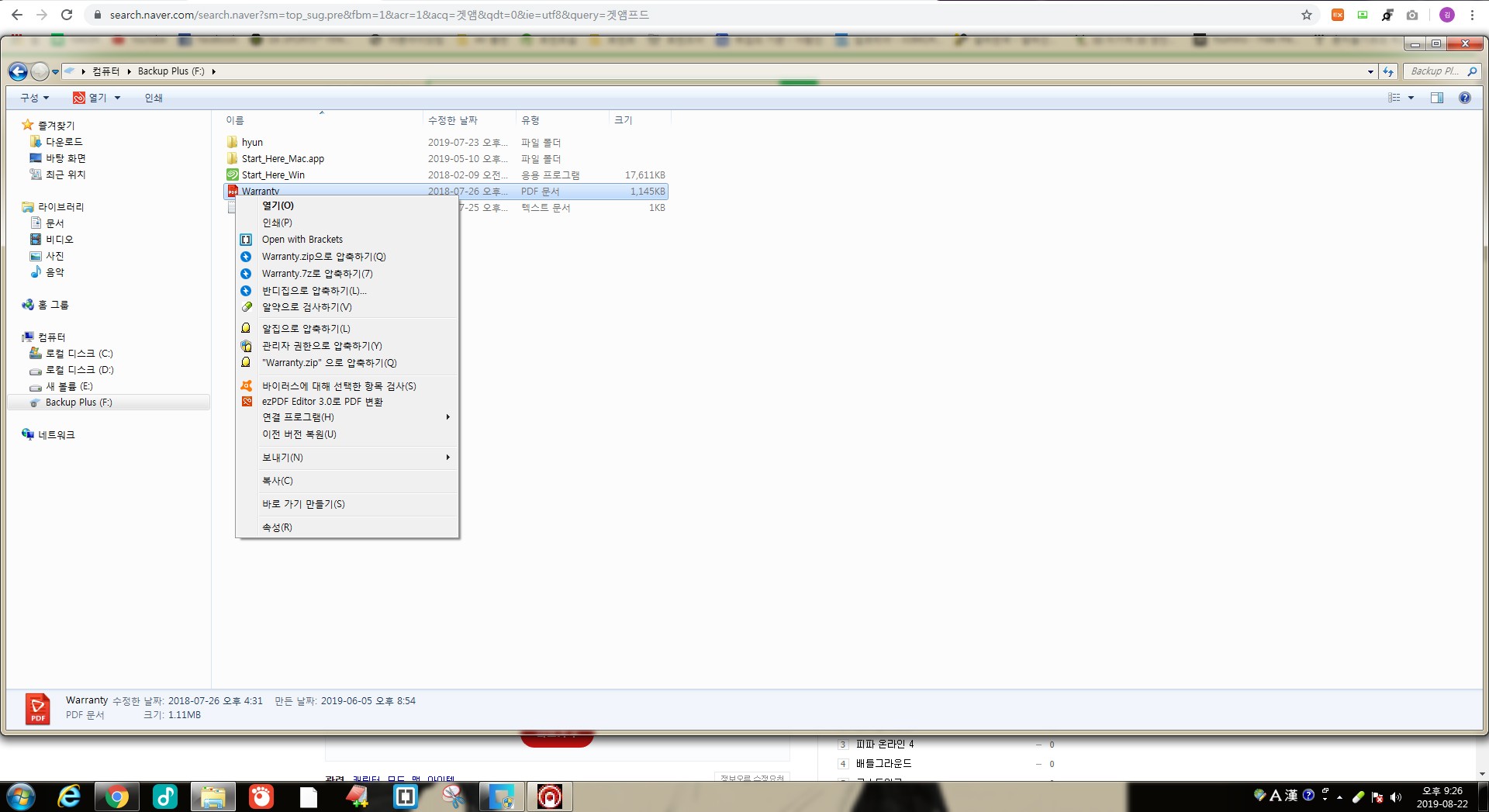Choose 바이러스에 대해 선택한 항목 검사(S)
The height and width of the screenshot is (812, 1489).
(x=347, y=386)
